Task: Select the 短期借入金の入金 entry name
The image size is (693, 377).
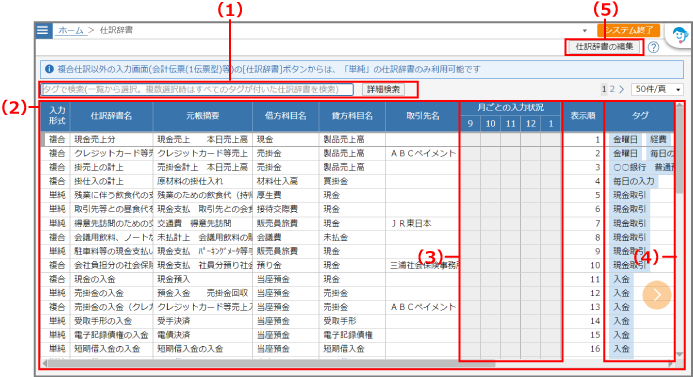Action: (x=107, y=349)
